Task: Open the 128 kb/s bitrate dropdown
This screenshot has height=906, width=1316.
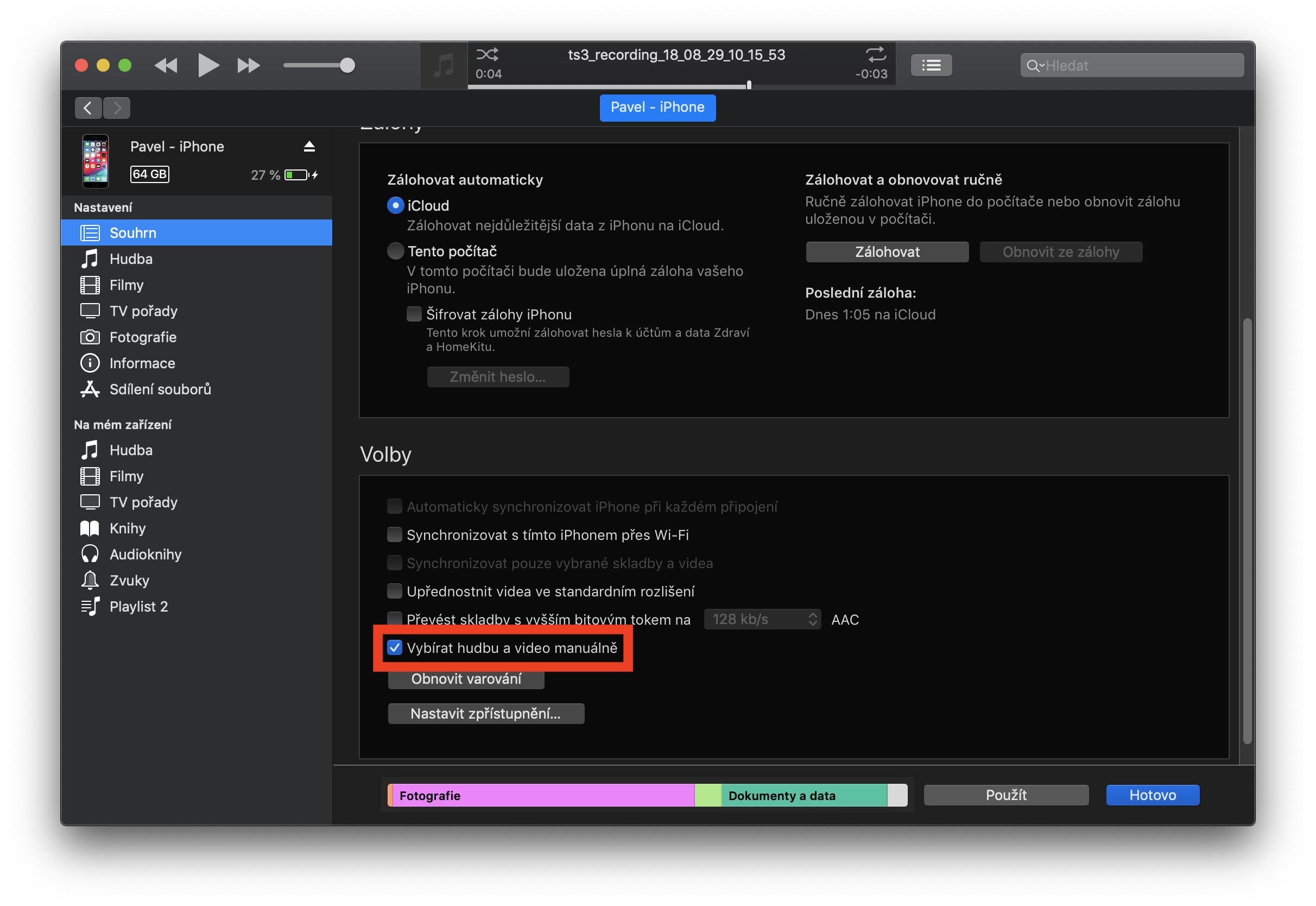Action: 762,619
